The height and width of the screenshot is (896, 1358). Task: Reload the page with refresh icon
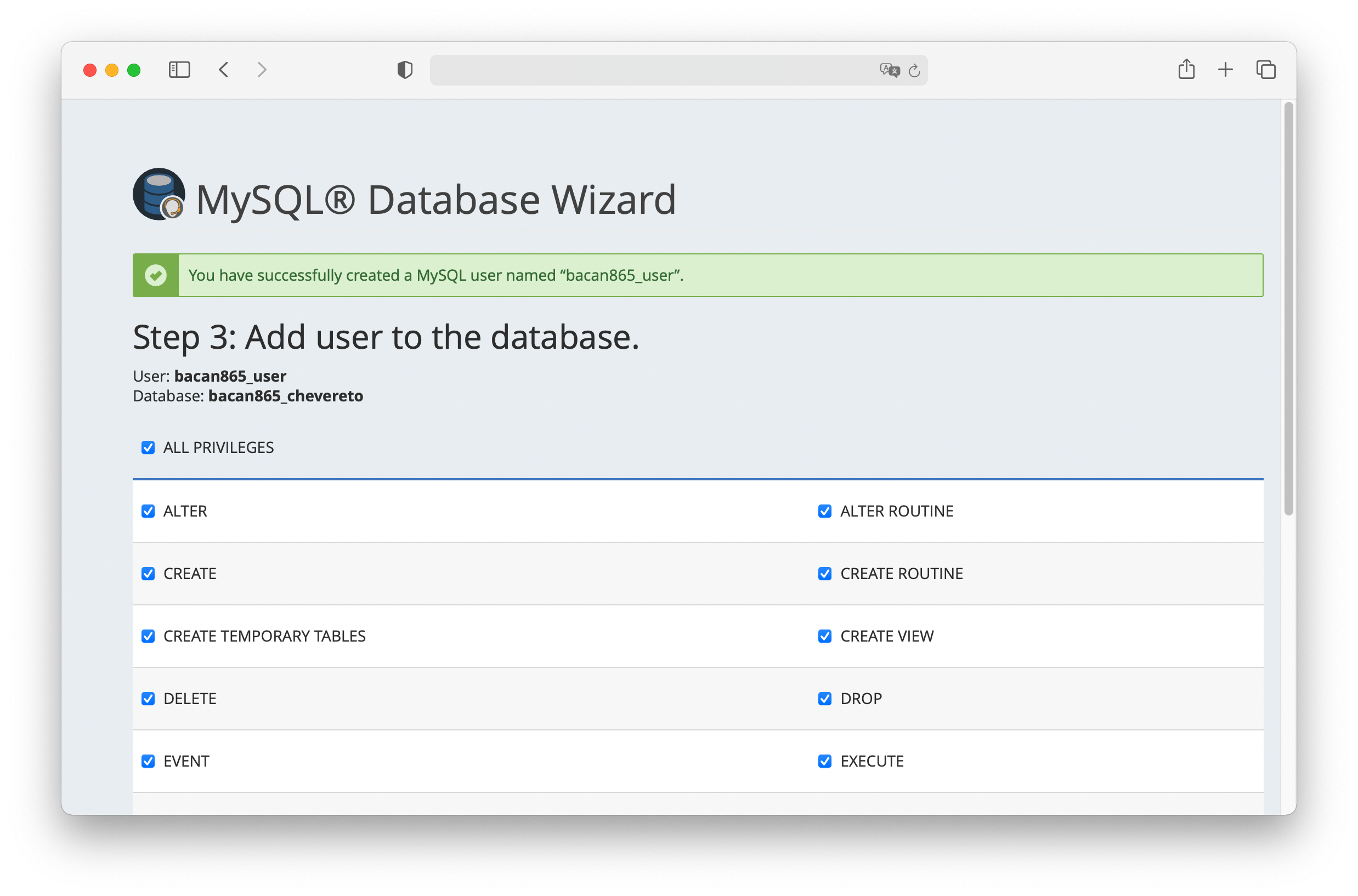coord(914,70)
